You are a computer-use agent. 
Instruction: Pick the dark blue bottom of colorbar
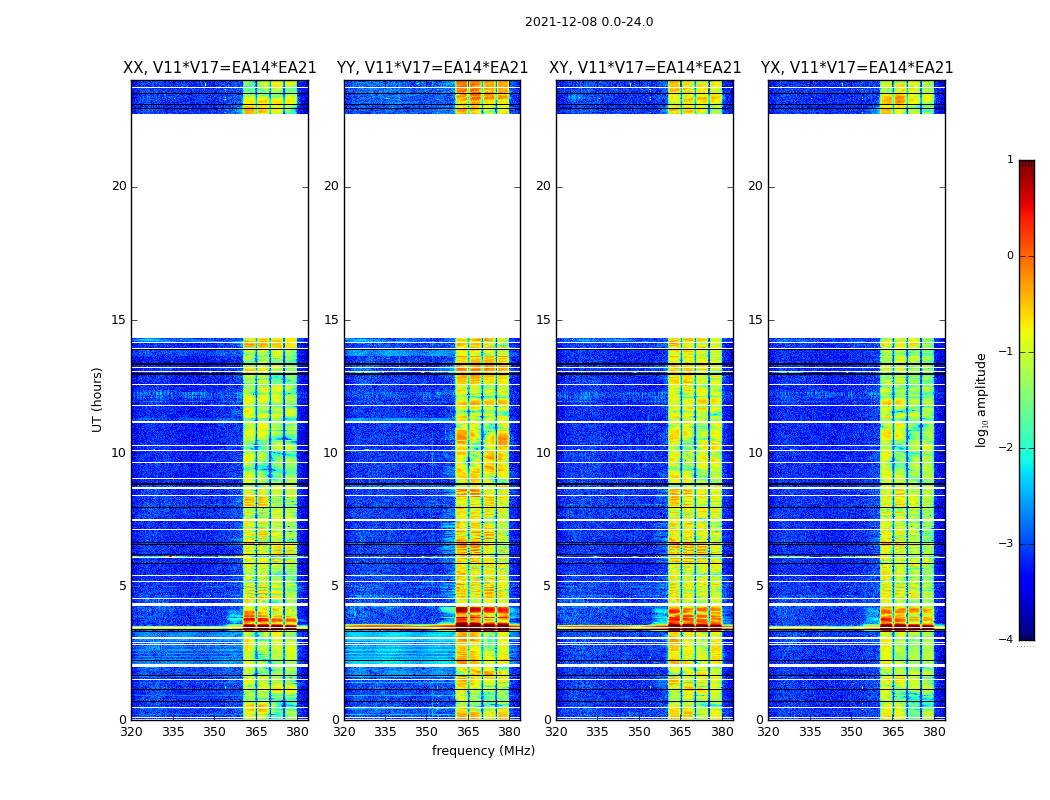[1026, 633]
